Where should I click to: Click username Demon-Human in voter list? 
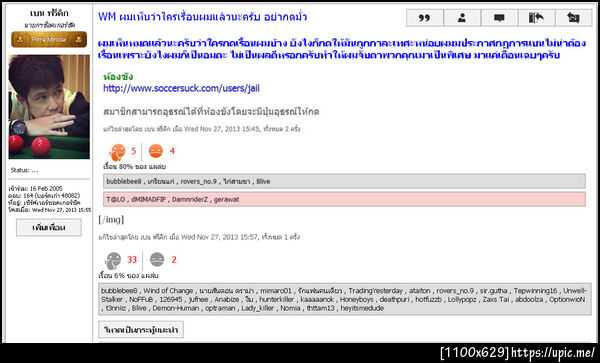(176, 308)
